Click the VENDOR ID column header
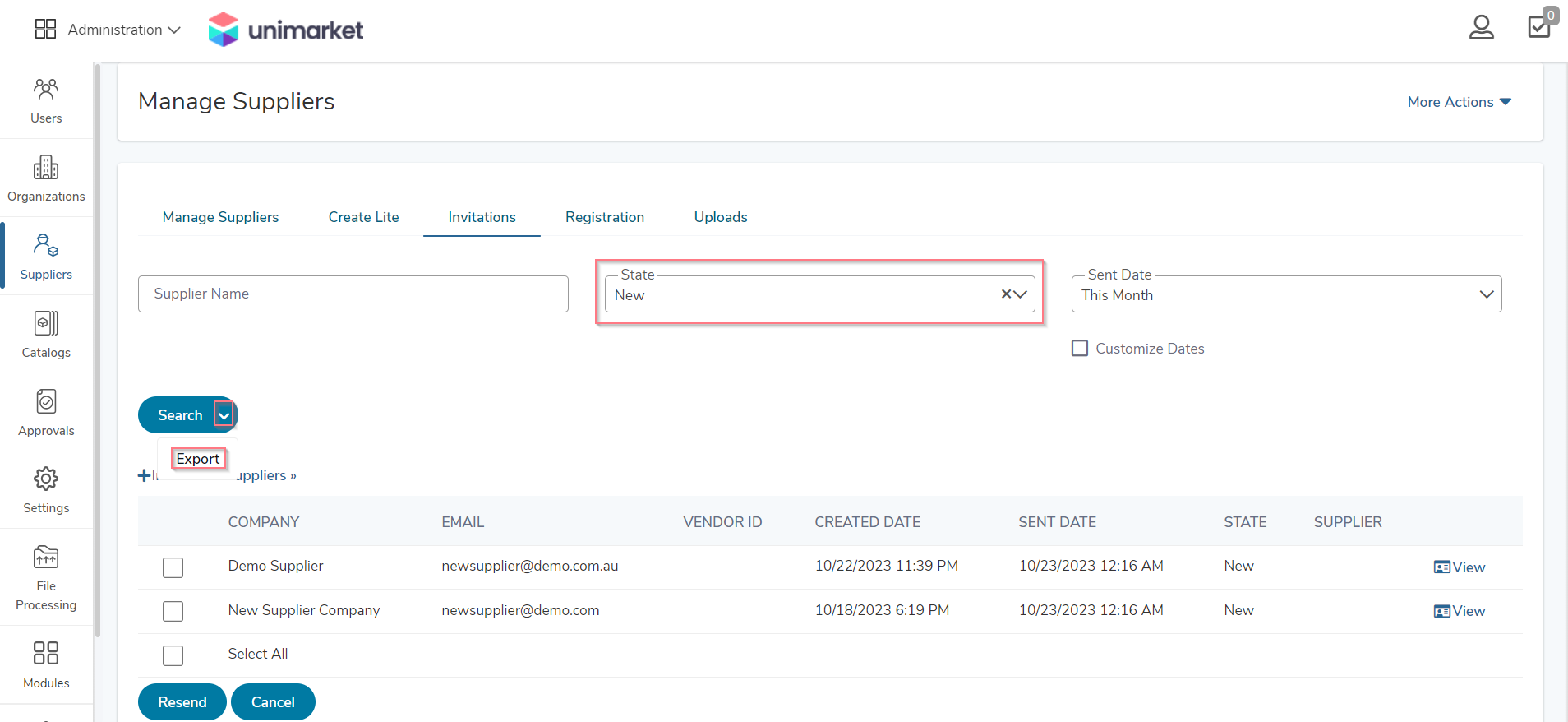The image size is (1568, 722). [x=722, y=522]
